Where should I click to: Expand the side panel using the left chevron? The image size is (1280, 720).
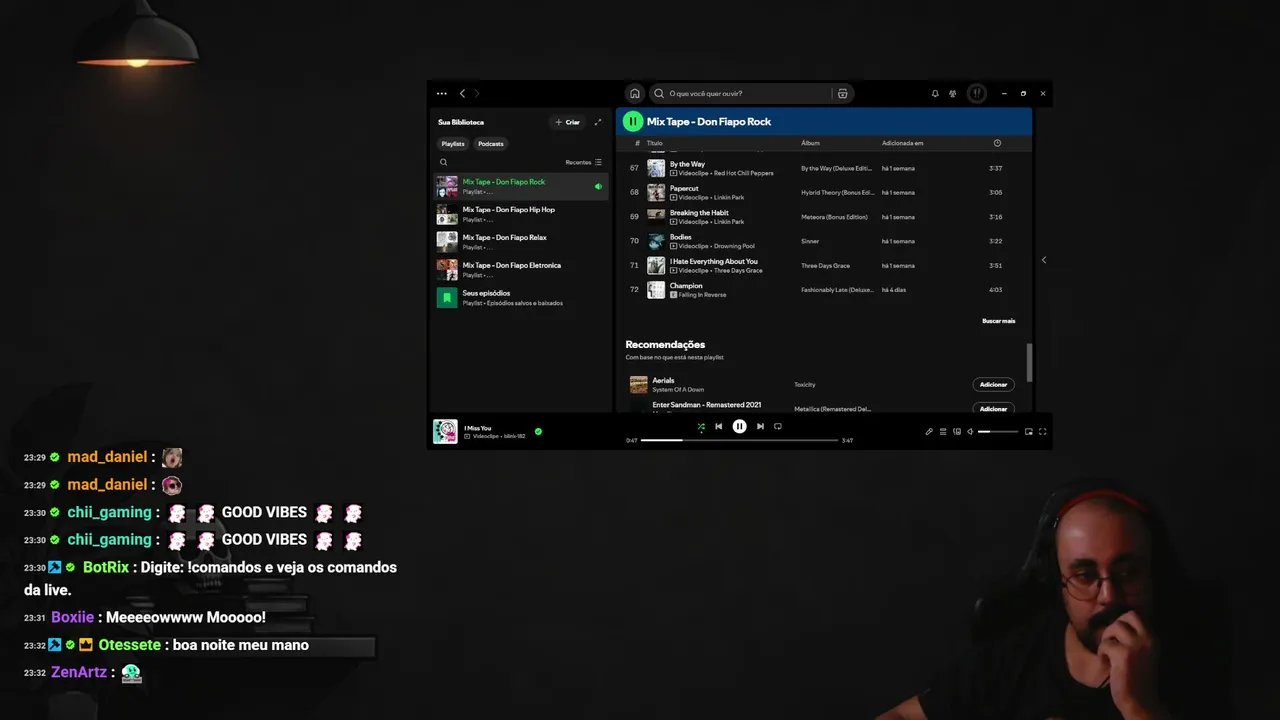coord(1043,260)
